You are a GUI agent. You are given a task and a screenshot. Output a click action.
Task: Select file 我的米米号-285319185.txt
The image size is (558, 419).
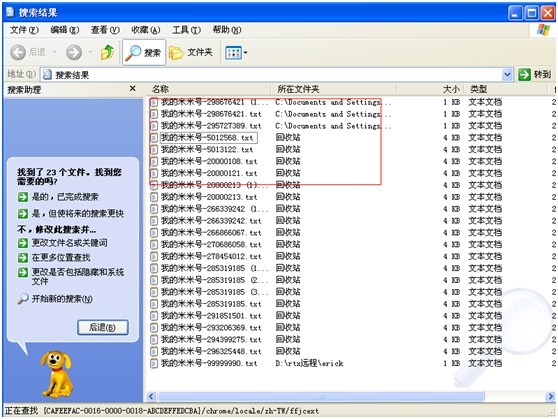point(211,304)
